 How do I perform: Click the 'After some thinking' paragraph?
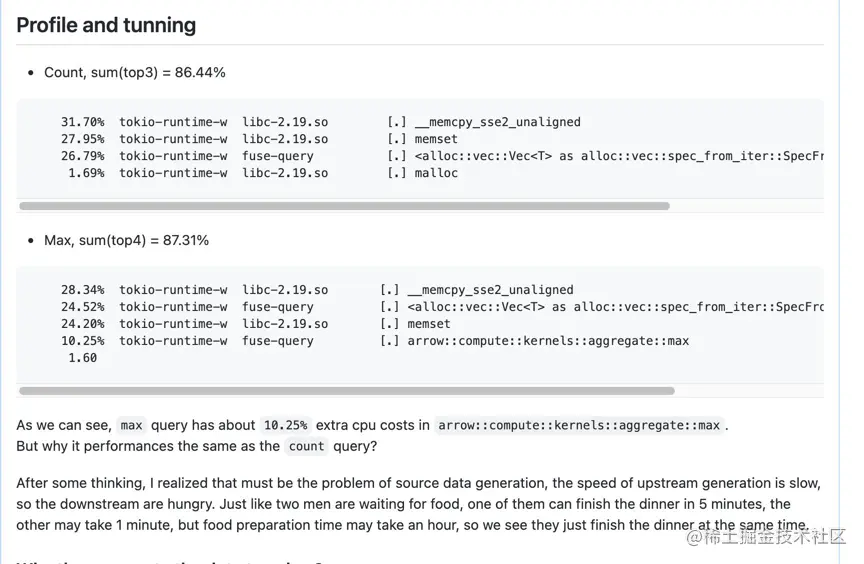418,504
